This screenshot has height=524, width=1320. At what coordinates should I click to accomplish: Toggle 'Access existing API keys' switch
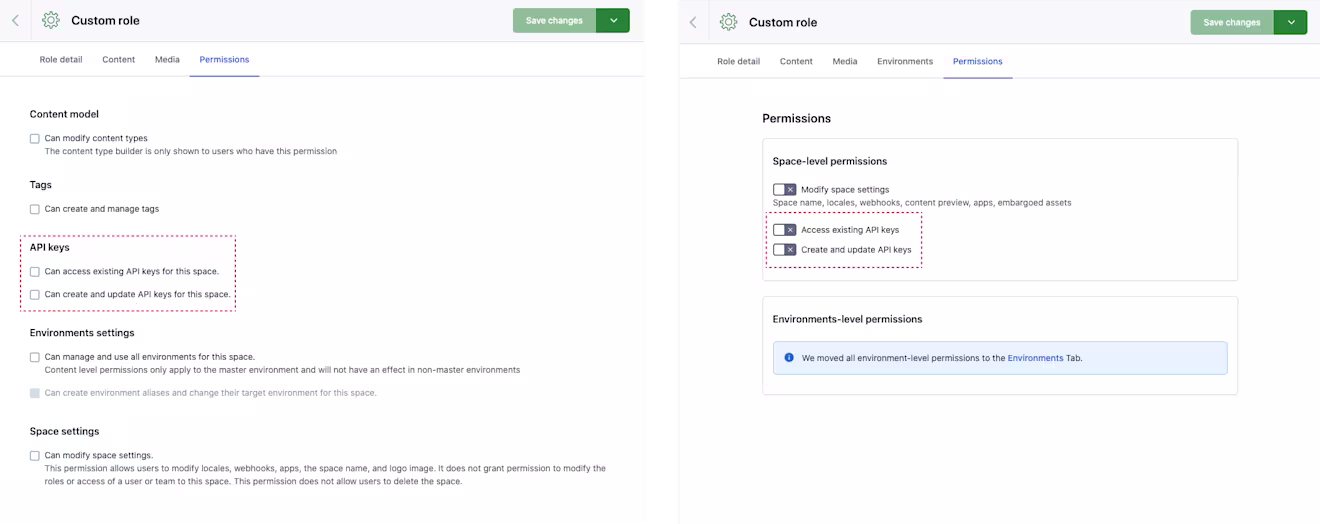point(785,230)
